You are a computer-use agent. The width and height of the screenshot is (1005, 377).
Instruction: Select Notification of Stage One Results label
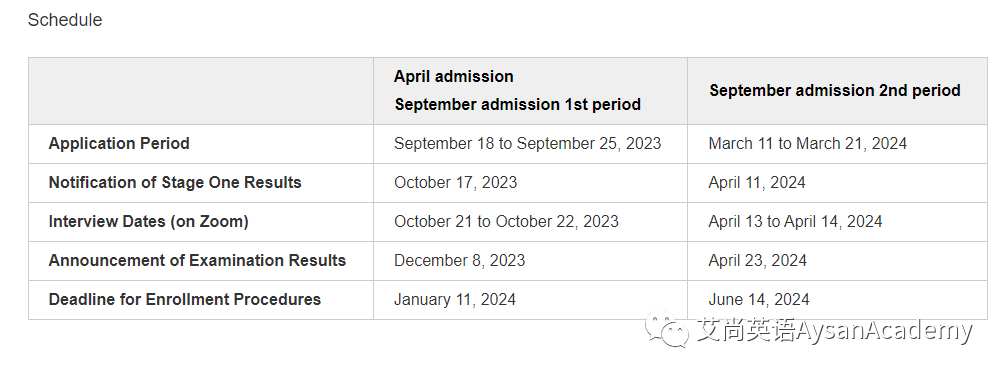click(175, 182)
